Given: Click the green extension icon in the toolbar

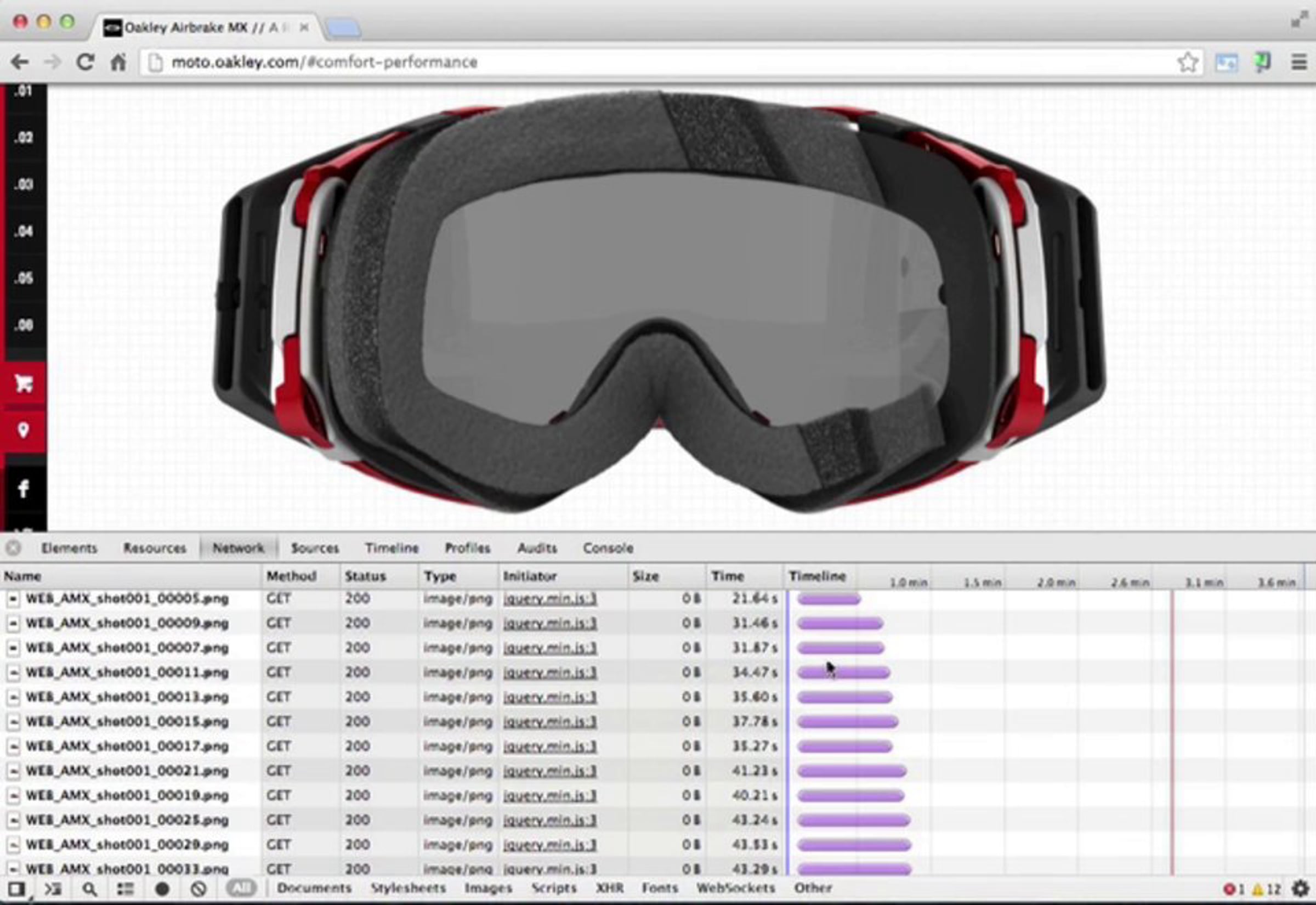Looking at the screenshot, I should [1263, 62].
